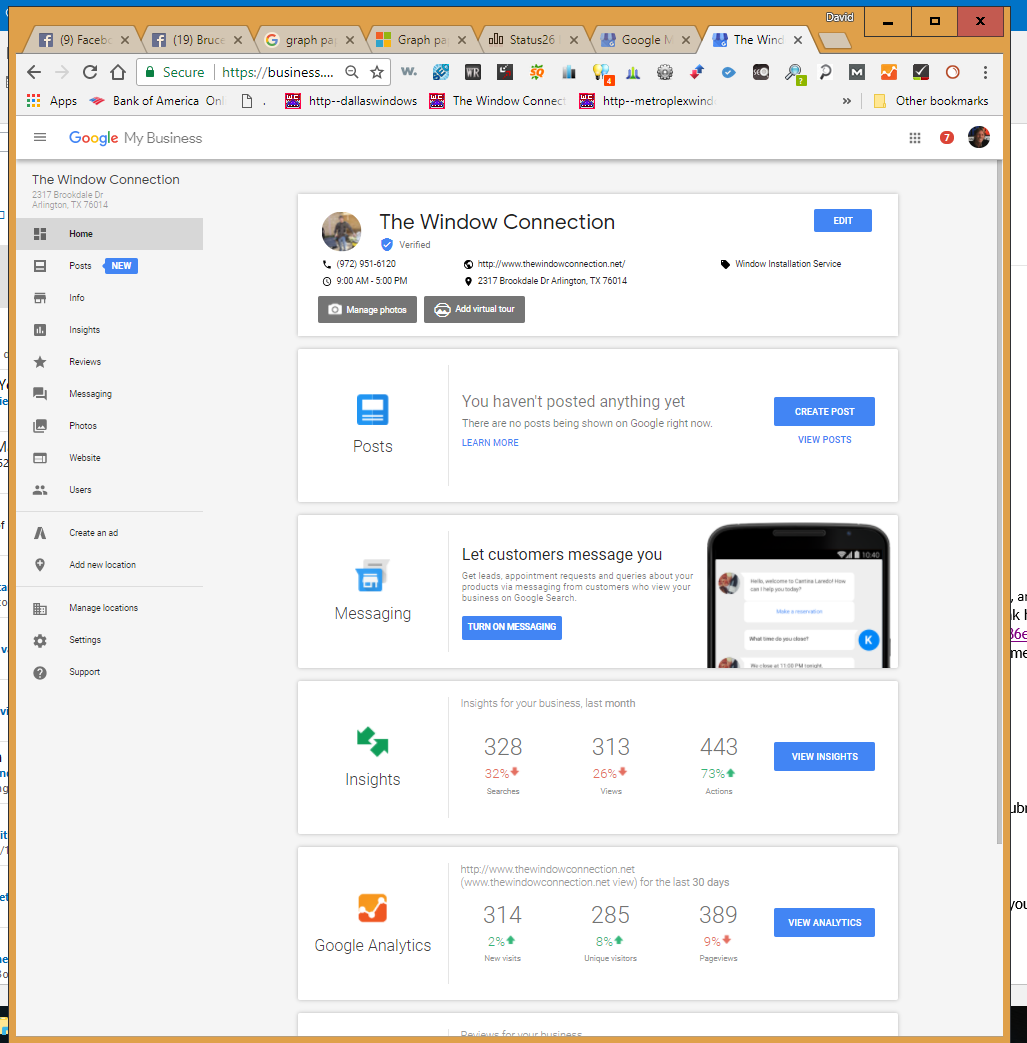Click the Add new location pin icon
The height and width of the screenshot is (1043, 1027).
pos(40,565)
